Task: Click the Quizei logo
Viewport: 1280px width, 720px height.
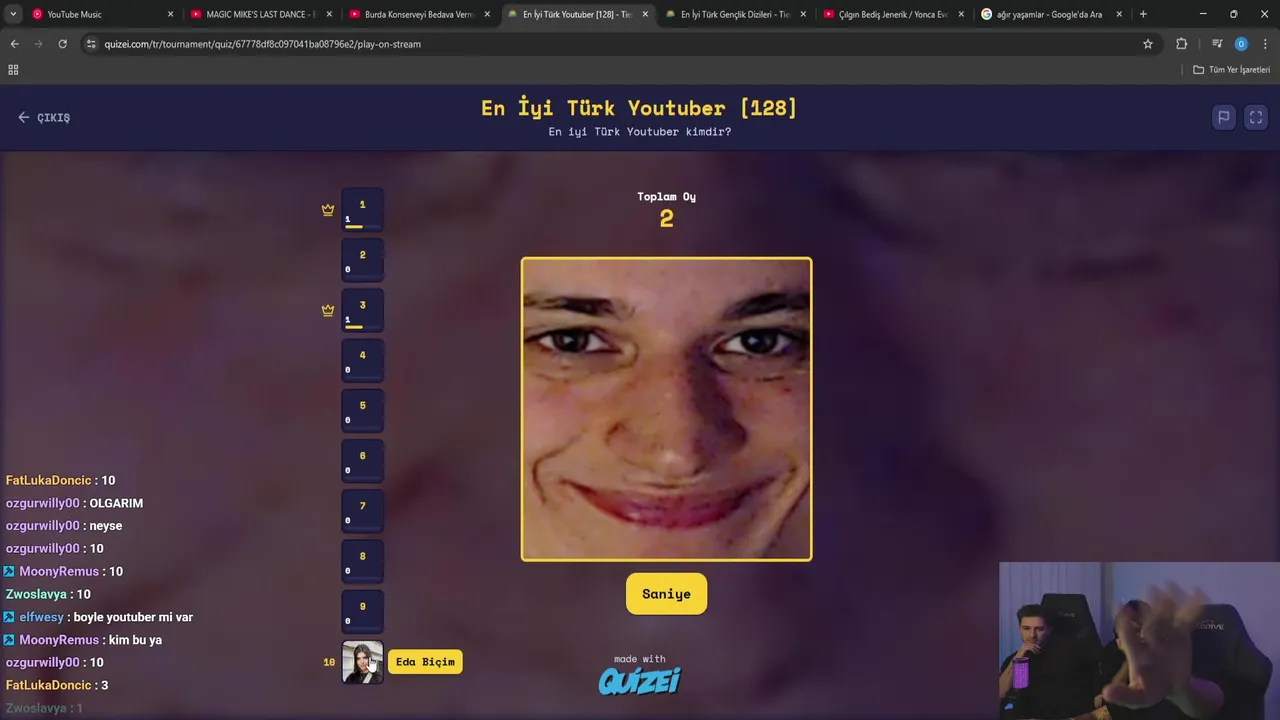Action: click(640, 681)
